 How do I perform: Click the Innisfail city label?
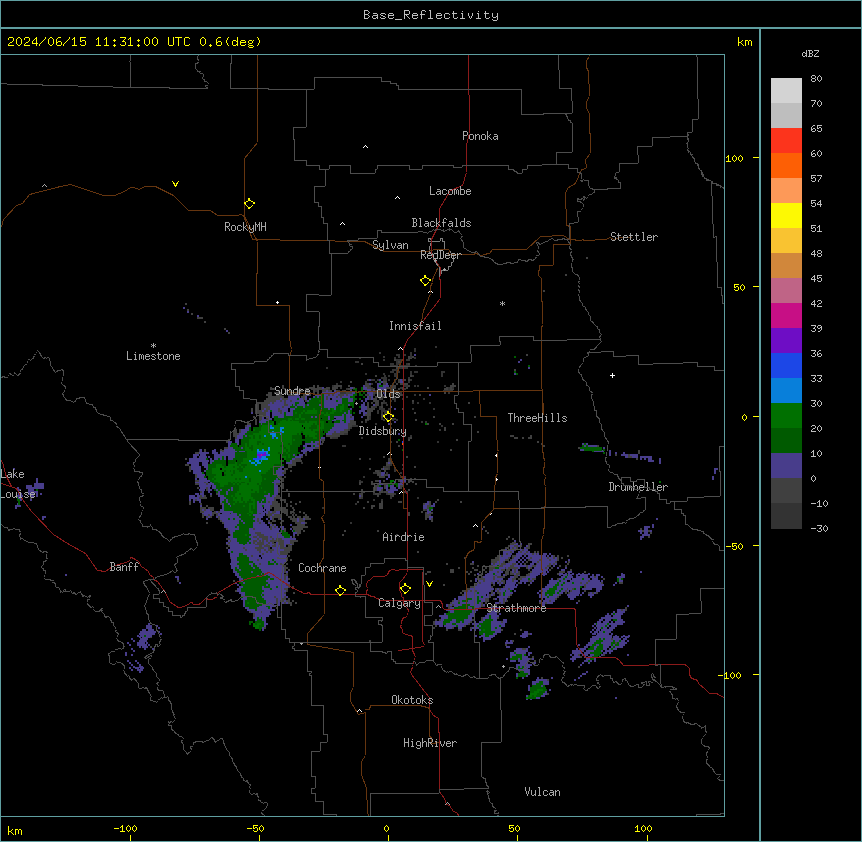pyautogui.click(x=415, y=326)
